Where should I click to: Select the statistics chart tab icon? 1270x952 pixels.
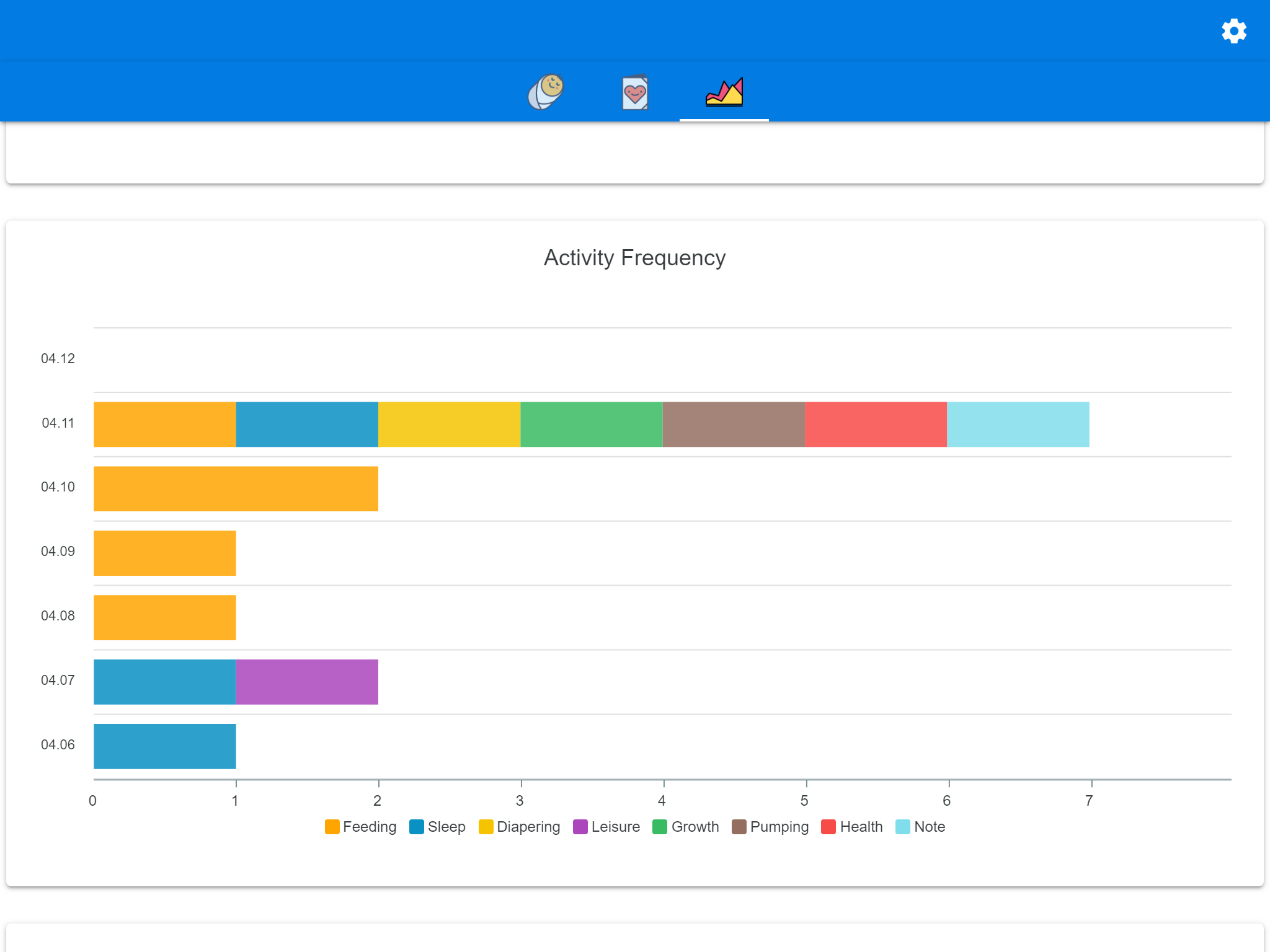click(x=724, y=92)
